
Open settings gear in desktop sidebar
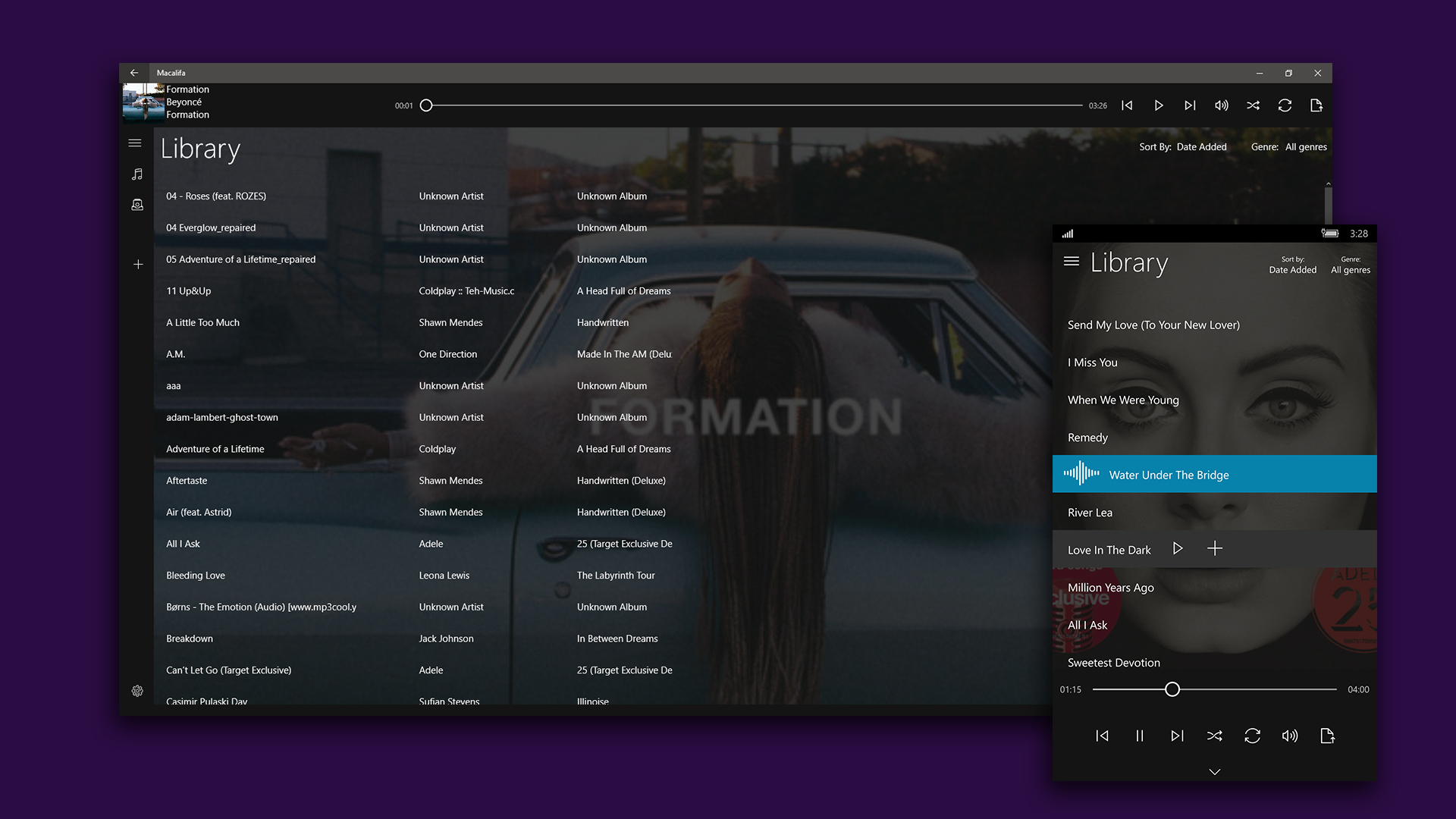137,691
